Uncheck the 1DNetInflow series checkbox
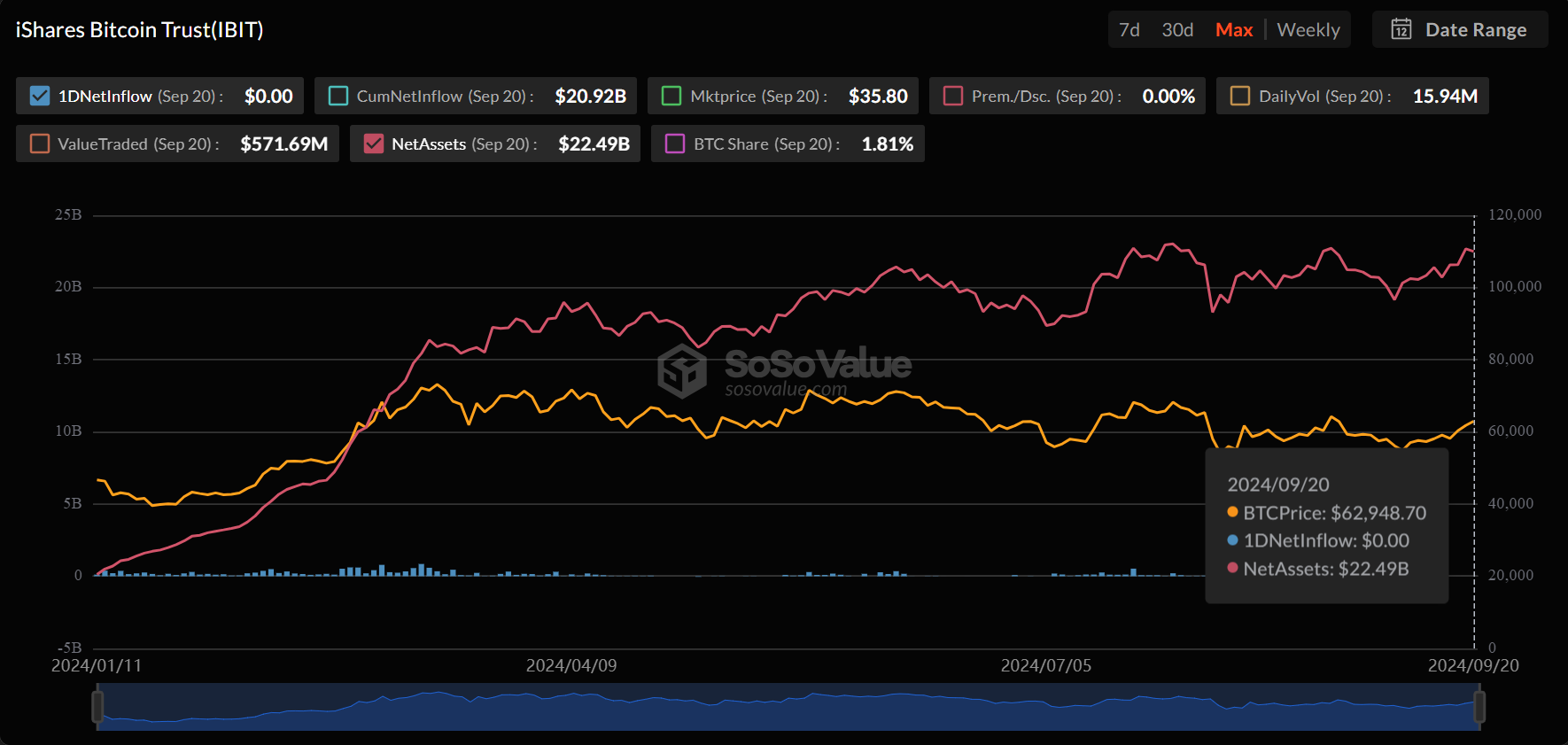The width and height of the screenshot is (1568, 745). coord(40,96)
